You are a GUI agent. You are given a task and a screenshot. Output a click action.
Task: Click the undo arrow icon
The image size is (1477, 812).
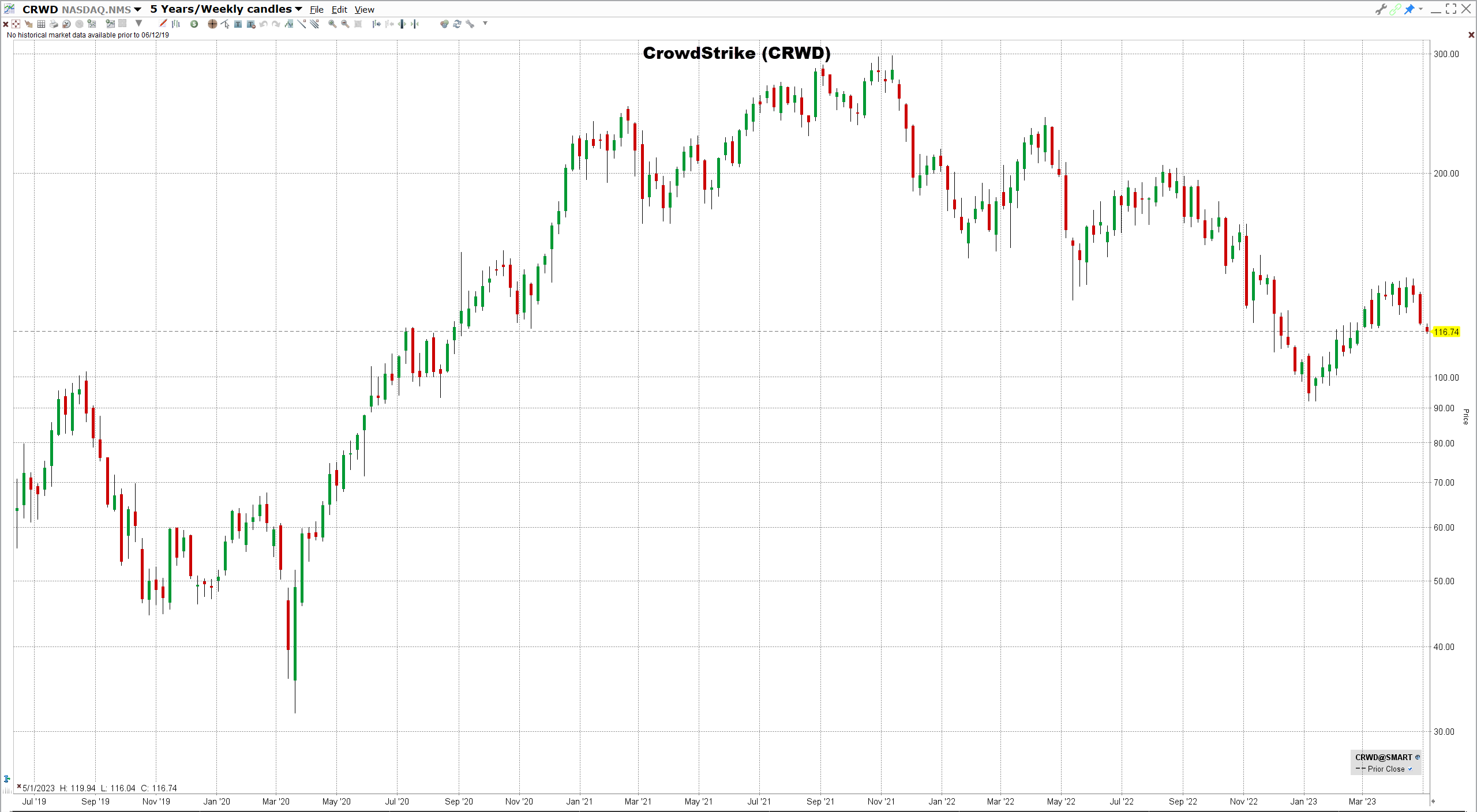263,24
